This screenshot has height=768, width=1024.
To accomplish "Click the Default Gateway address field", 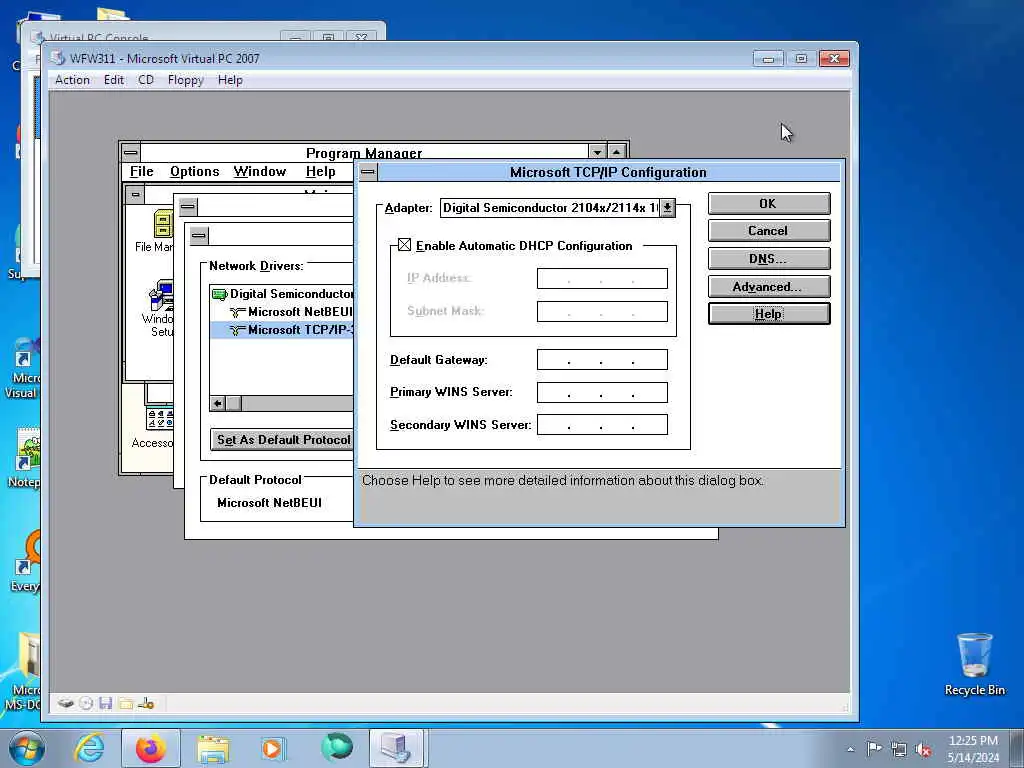I will [602, 360].
